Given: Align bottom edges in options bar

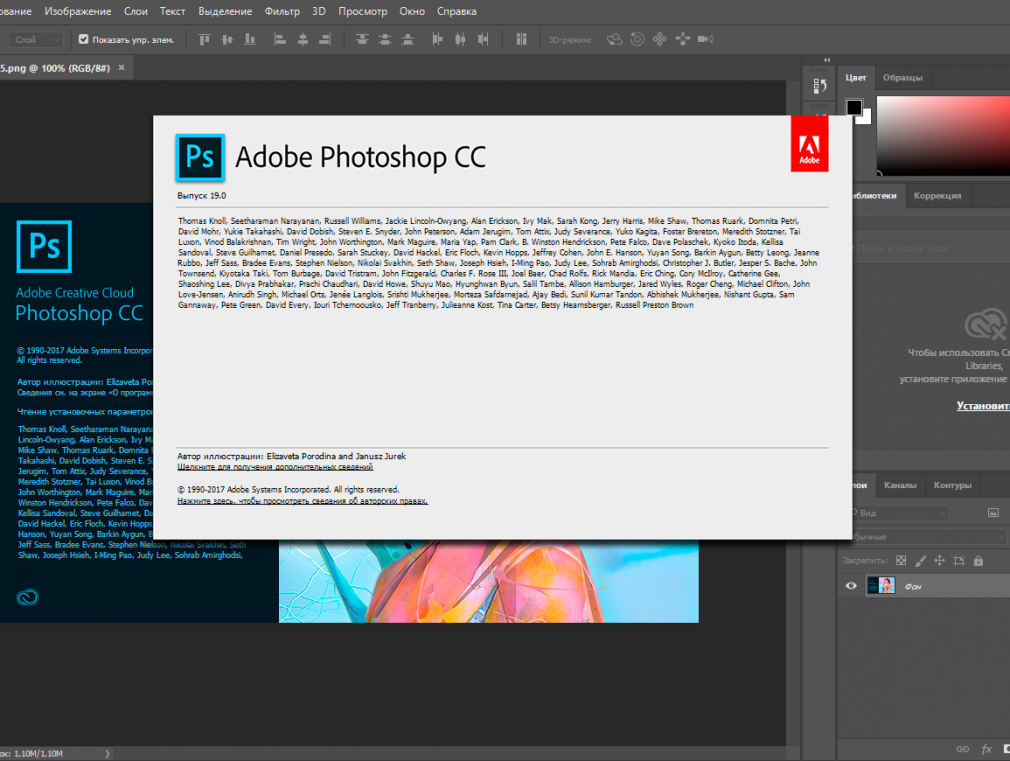Looking at the screenshot, I should [250, 39].
